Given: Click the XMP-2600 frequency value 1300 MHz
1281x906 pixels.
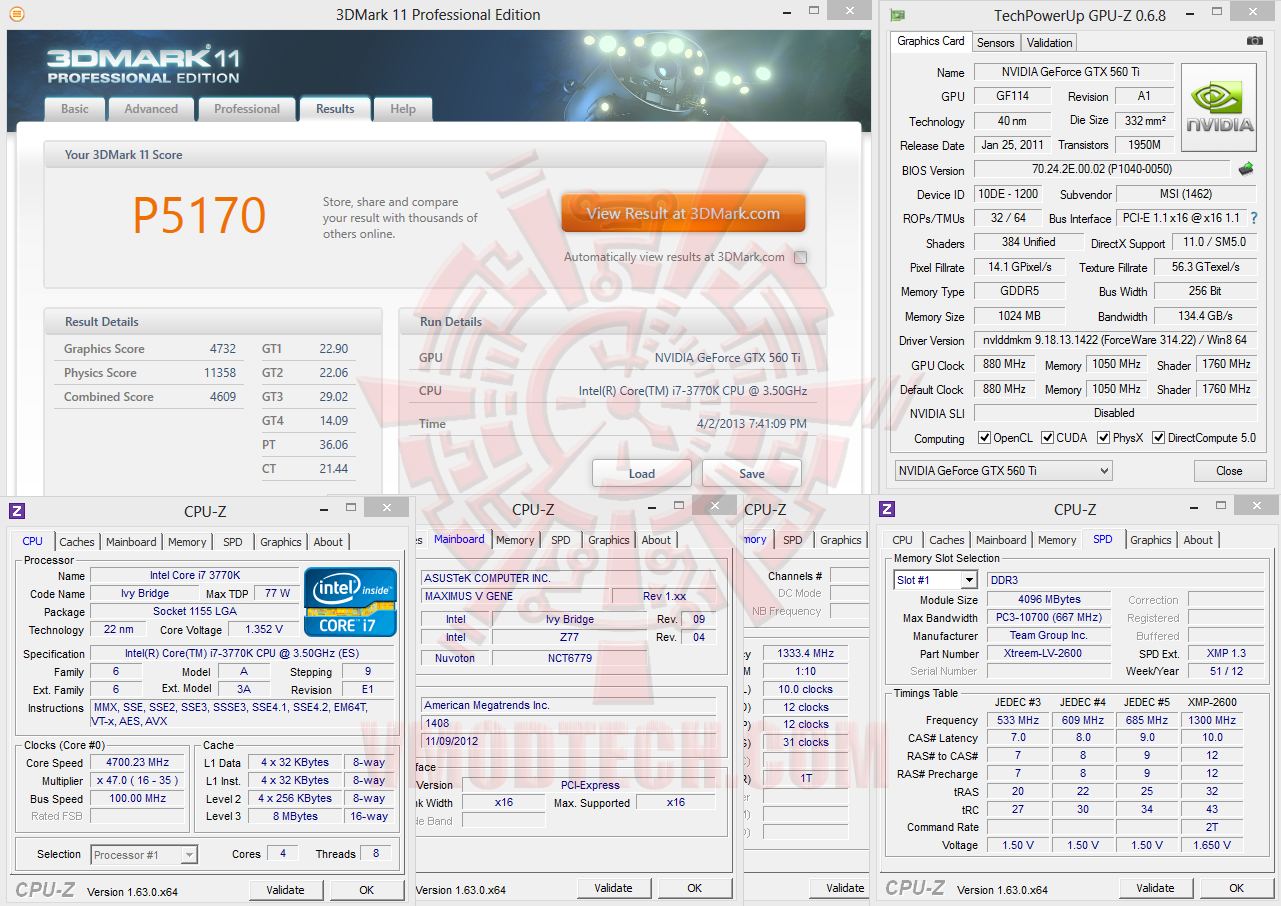Looking at the screenshot, I should point(1212,720).
